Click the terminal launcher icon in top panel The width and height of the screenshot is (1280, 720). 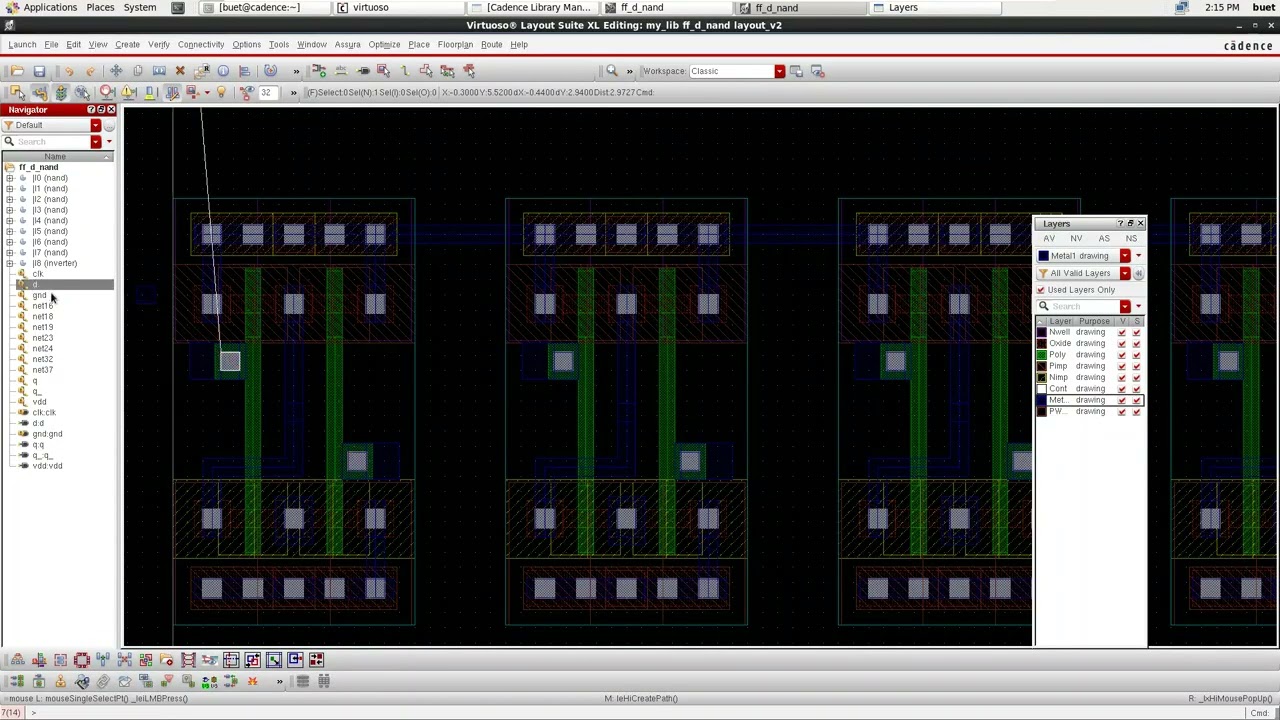(x=178, y=7)
